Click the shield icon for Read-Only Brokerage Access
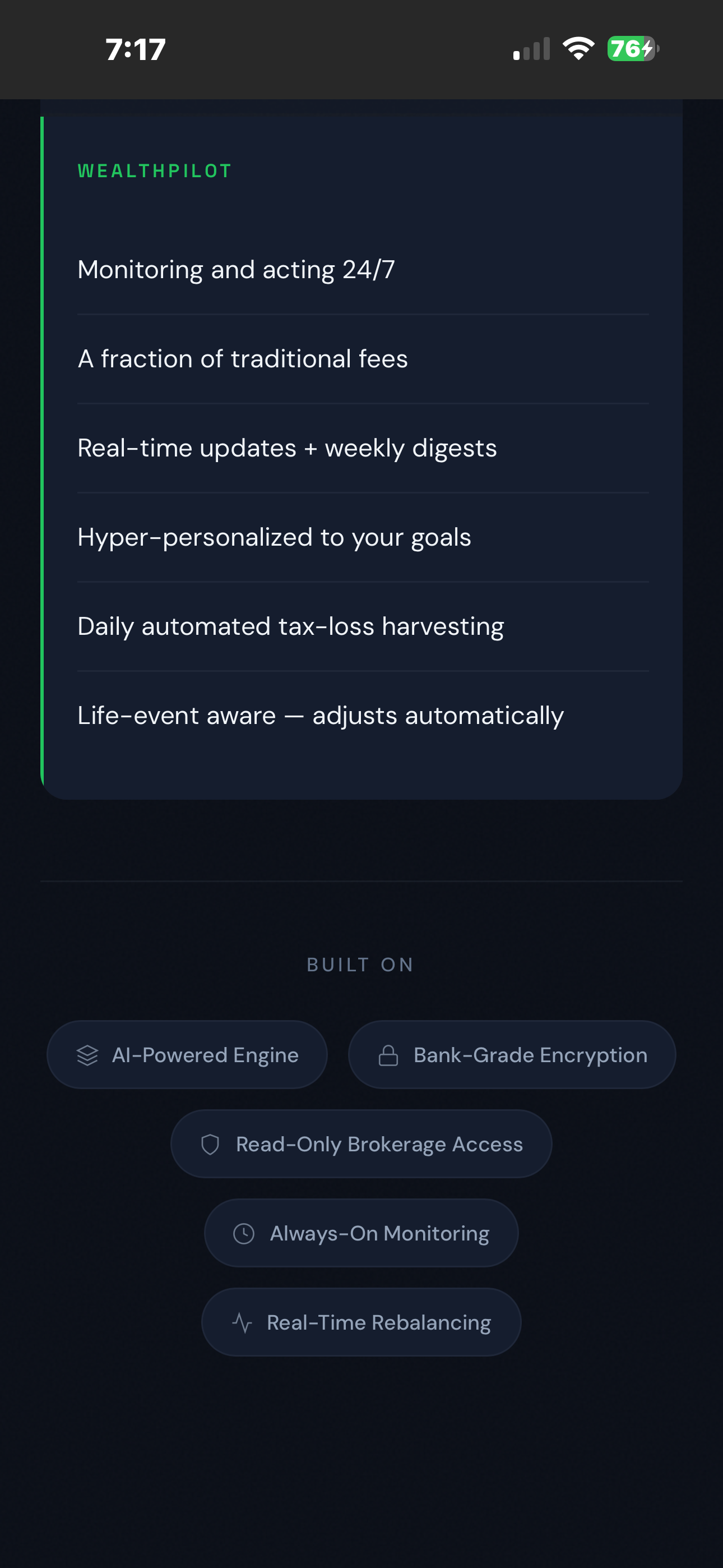The image size is (723, 1568). (210, 1143)
